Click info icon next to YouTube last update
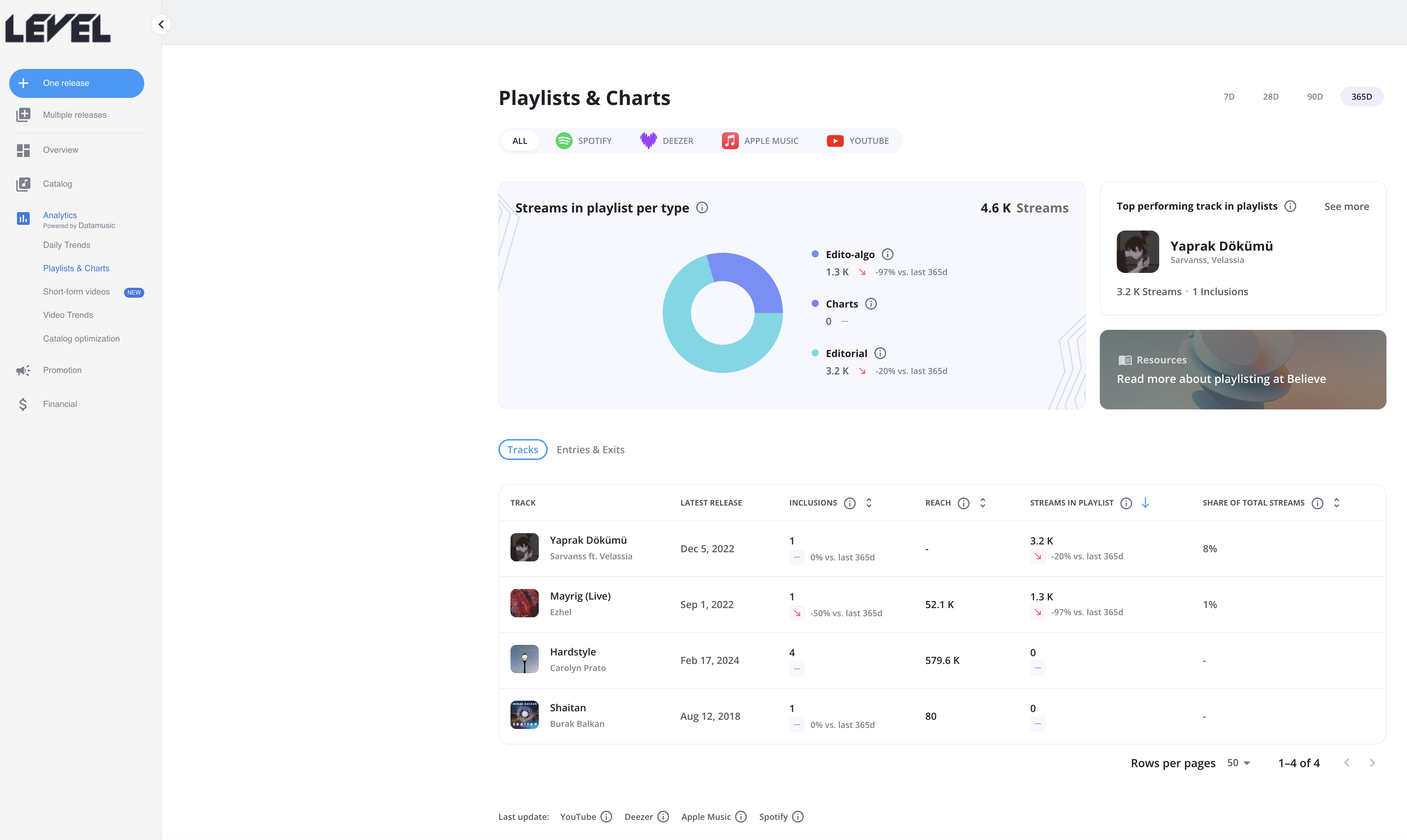This screenshot has width=1407, height=840. [606, 817]
